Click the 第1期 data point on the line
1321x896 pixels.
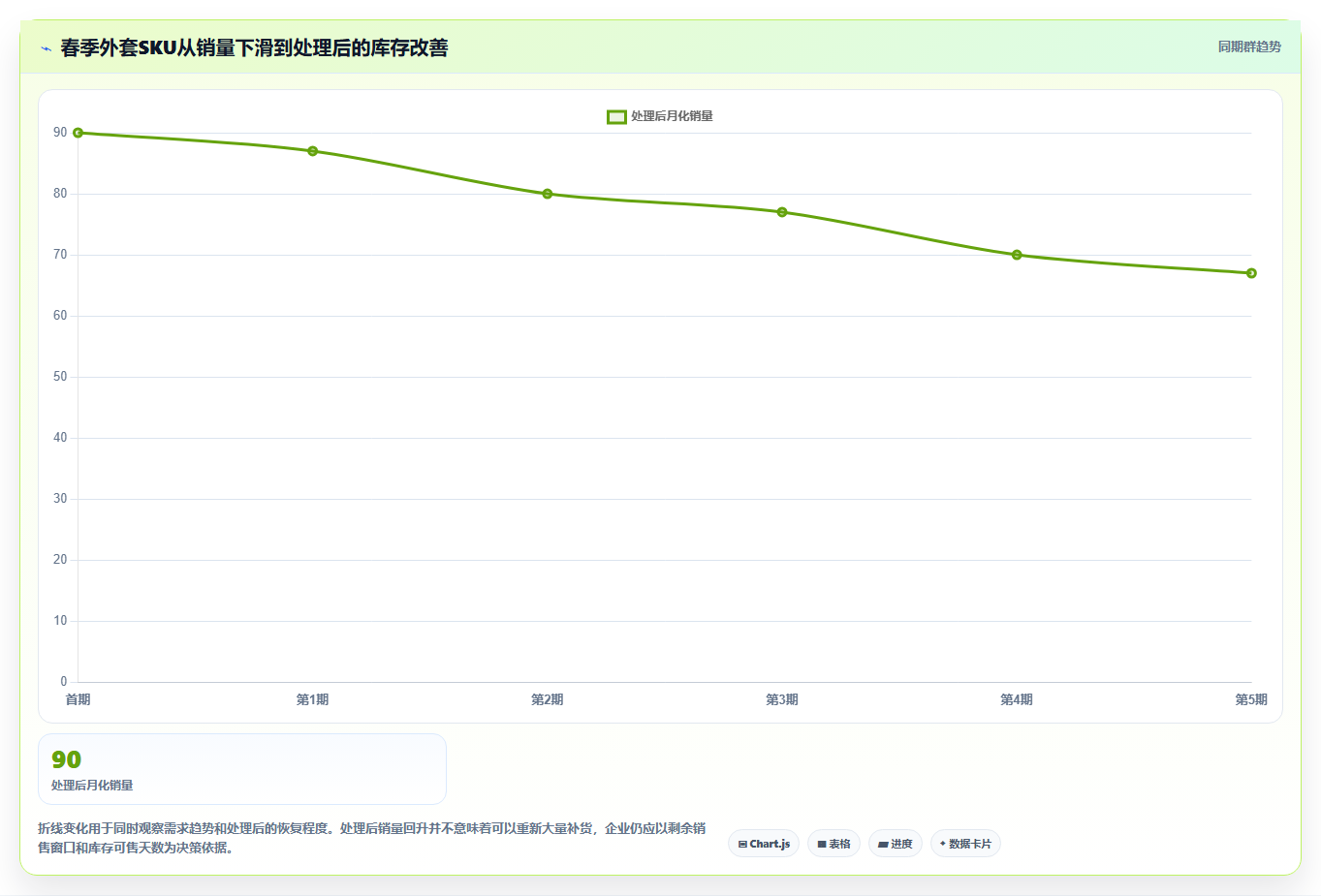point(313,151)
